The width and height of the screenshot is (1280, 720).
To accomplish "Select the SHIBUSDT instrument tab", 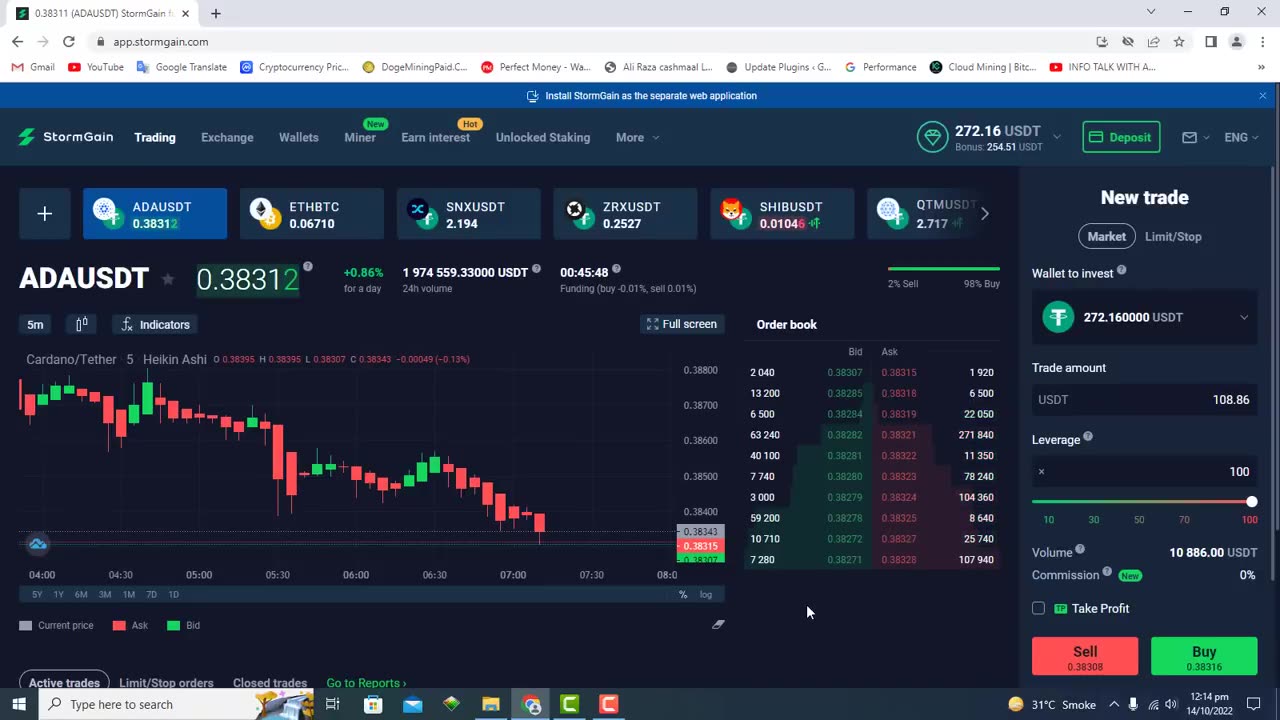I will click(782, 214).
